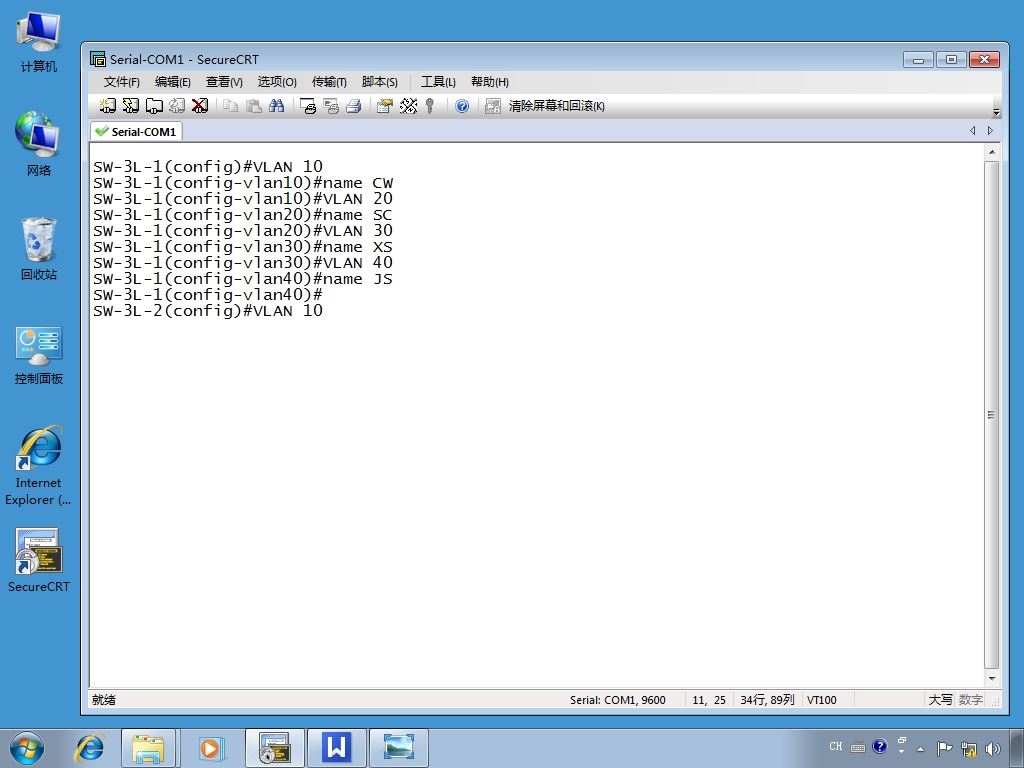Open the 查看(V) menu
1024x768 pixels.
224,82
